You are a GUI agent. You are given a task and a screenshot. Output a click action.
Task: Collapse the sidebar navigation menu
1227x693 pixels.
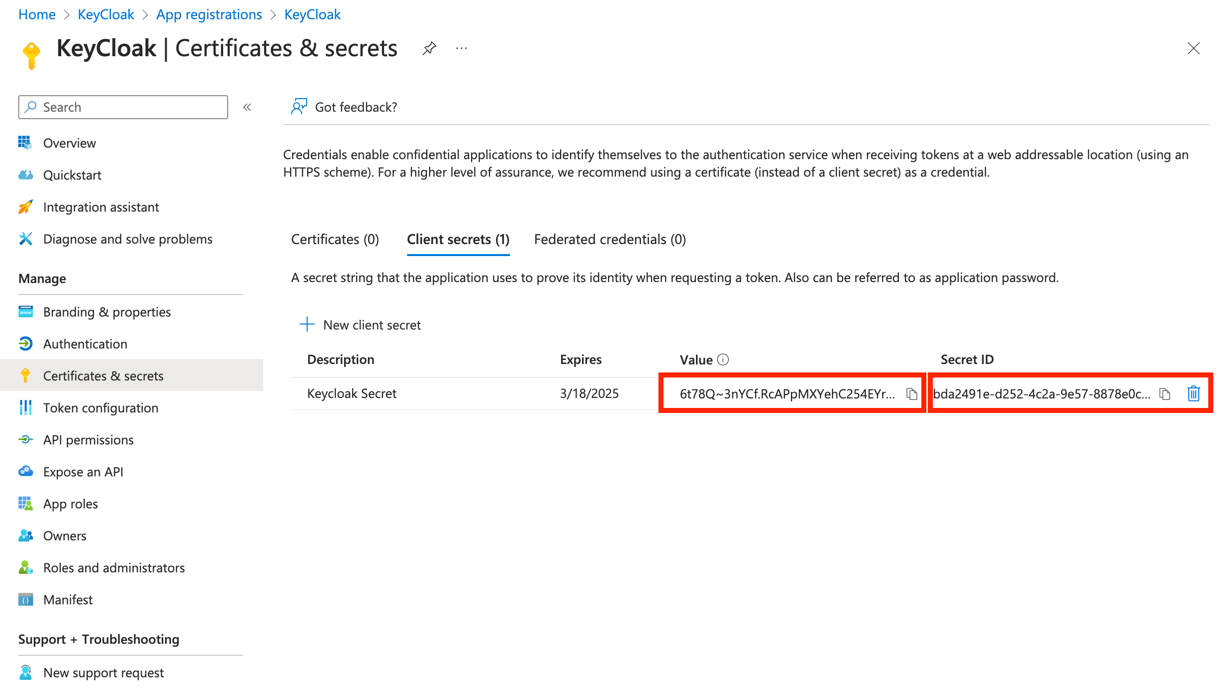(247, 107)
